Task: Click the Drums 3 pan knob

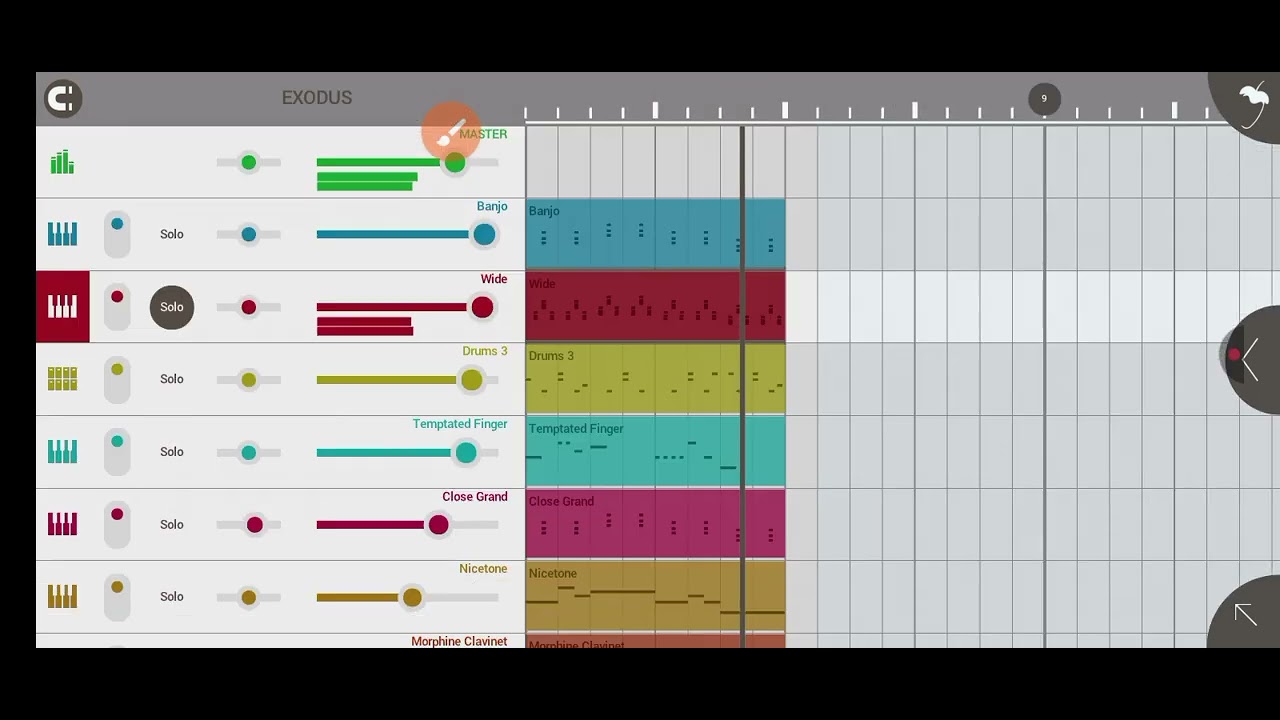Action: coord(249,379)
